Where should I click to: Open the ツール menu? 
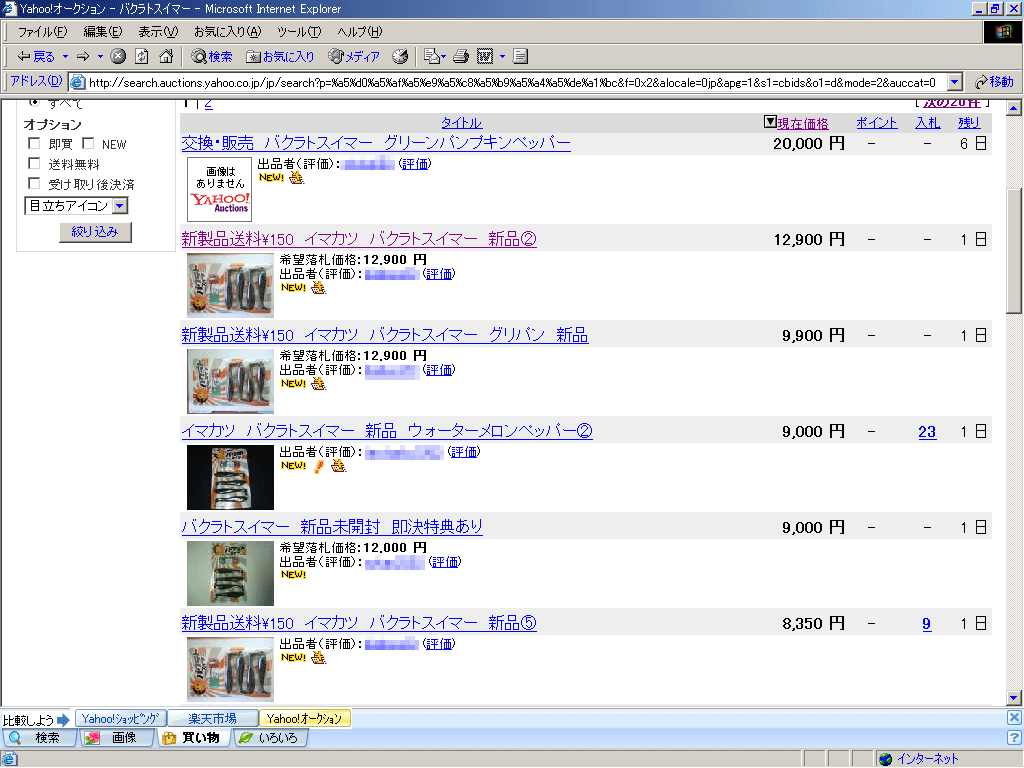click(298, 31)
